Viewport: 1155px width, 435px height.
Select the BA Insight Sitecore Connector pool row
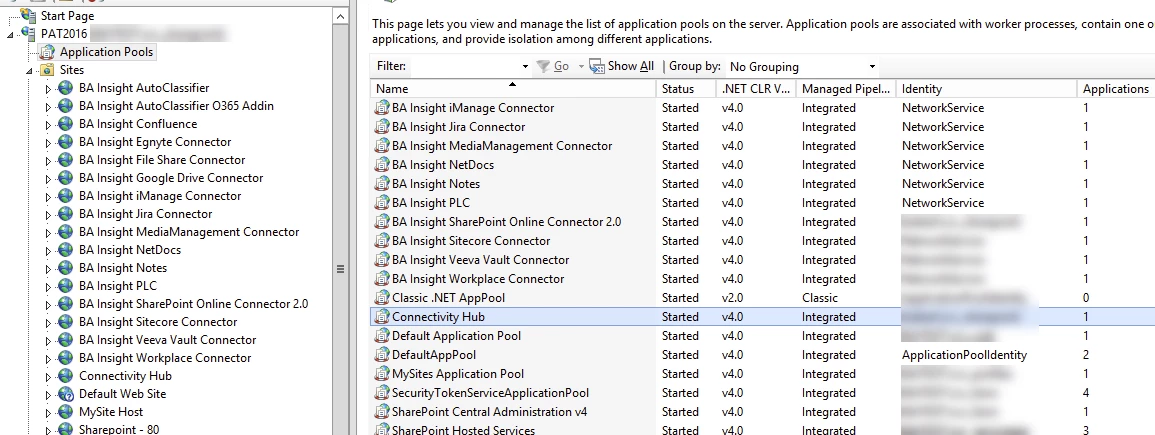762,241
